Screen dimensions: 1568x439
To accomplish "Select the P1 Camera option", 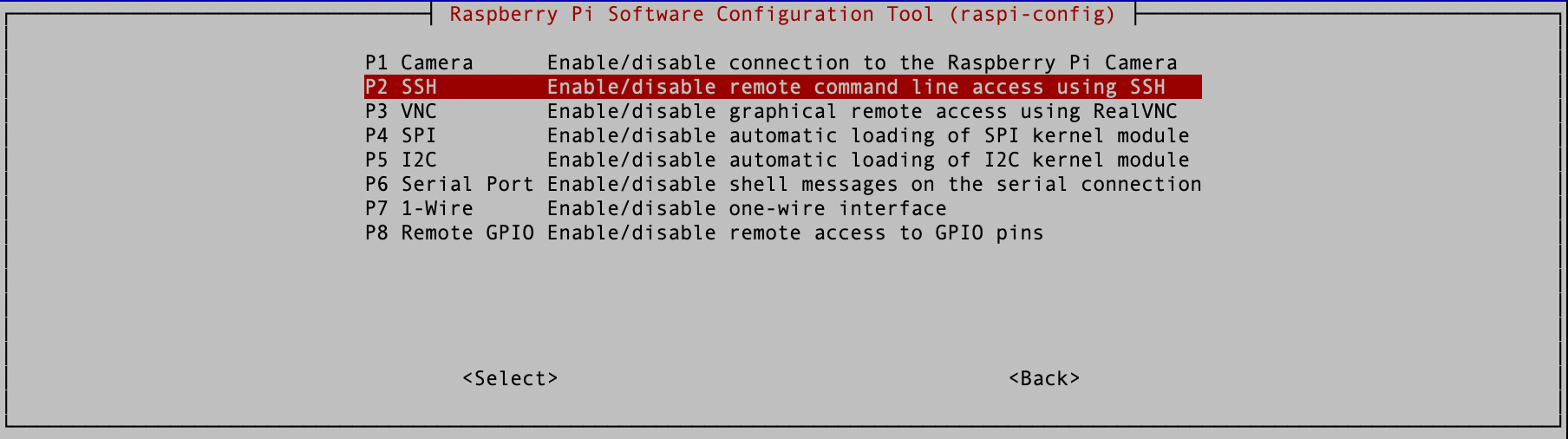I will [x=419, y=63].
